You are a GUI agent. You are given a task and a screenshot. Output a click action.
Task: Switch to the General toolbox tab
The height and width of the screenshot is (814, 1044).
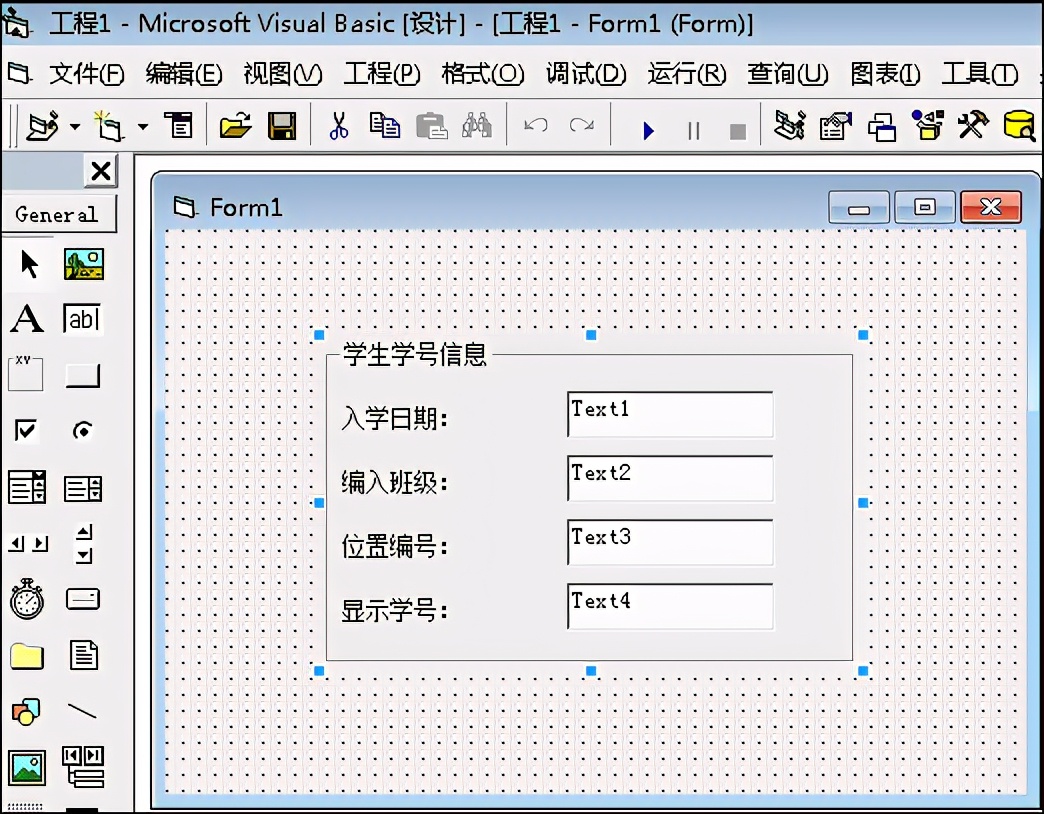click(x=58, y=214)
